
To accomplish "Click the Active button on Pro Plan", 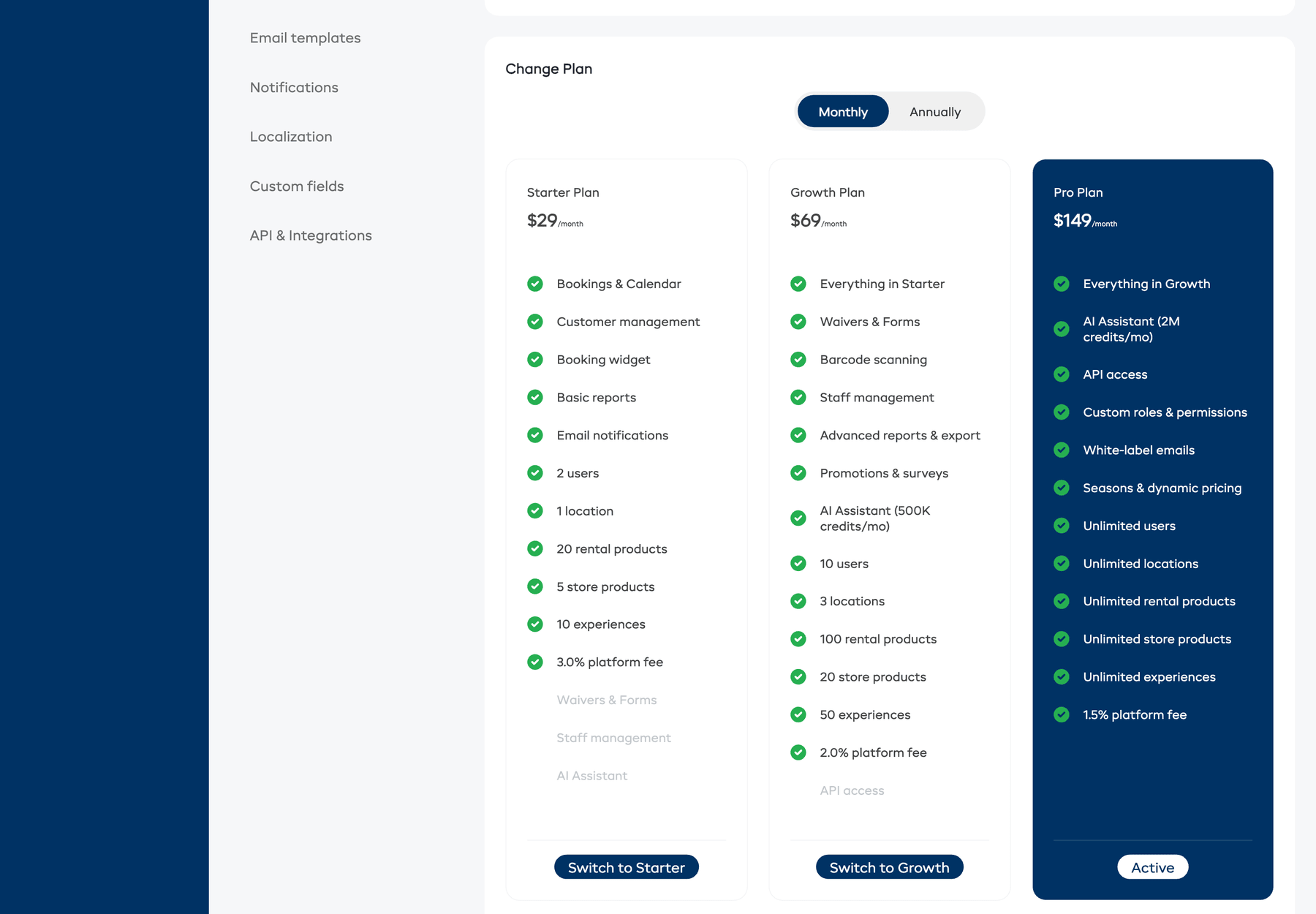I will pyautogui.click(x=1152, y=866).
